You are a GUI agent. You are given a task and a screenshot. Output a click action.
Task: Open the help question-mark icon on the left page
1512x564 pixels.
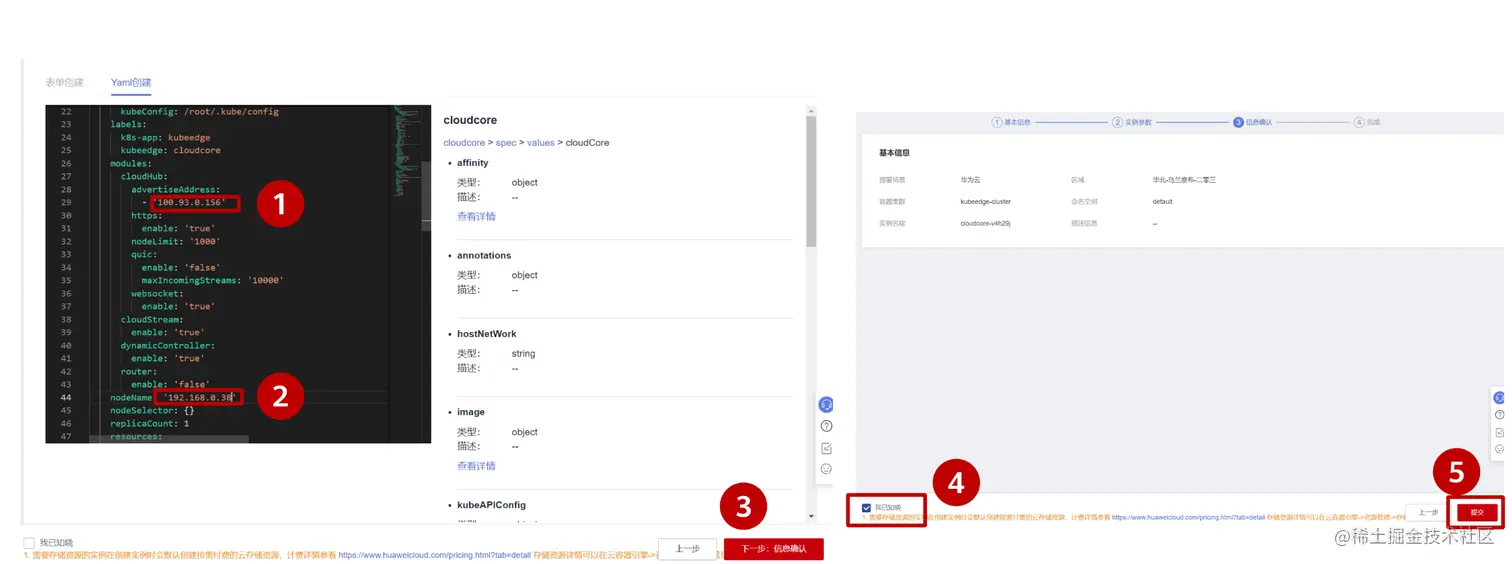pyautogui.click(x=826, y=426)
